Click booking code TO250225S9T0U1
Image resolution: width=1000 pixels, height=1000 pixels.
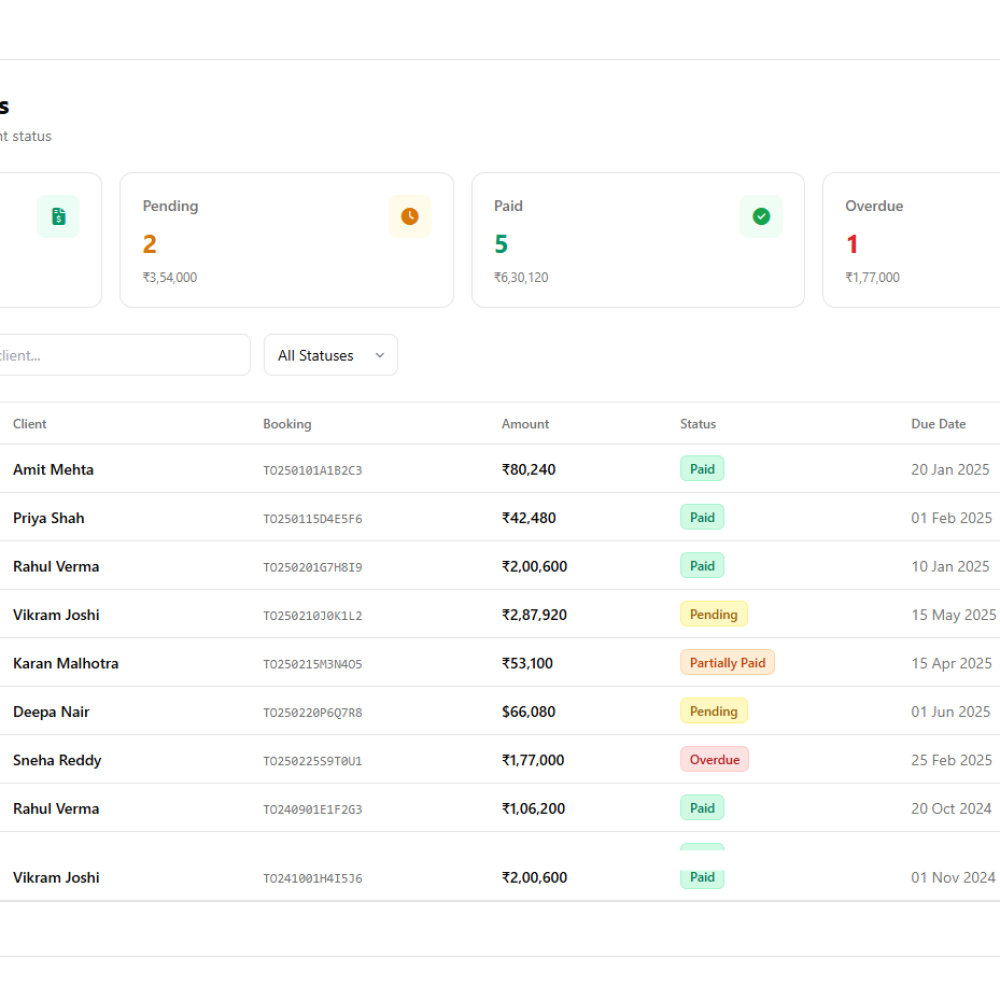point(312,761)
